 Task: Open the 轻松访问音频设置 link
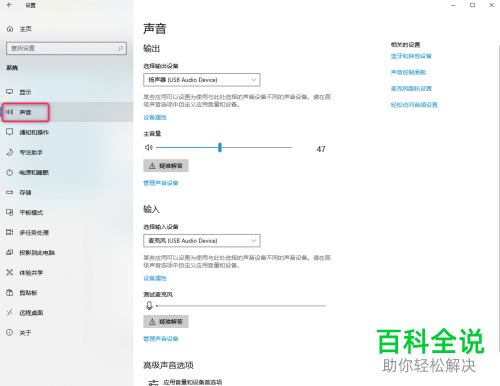414,105
